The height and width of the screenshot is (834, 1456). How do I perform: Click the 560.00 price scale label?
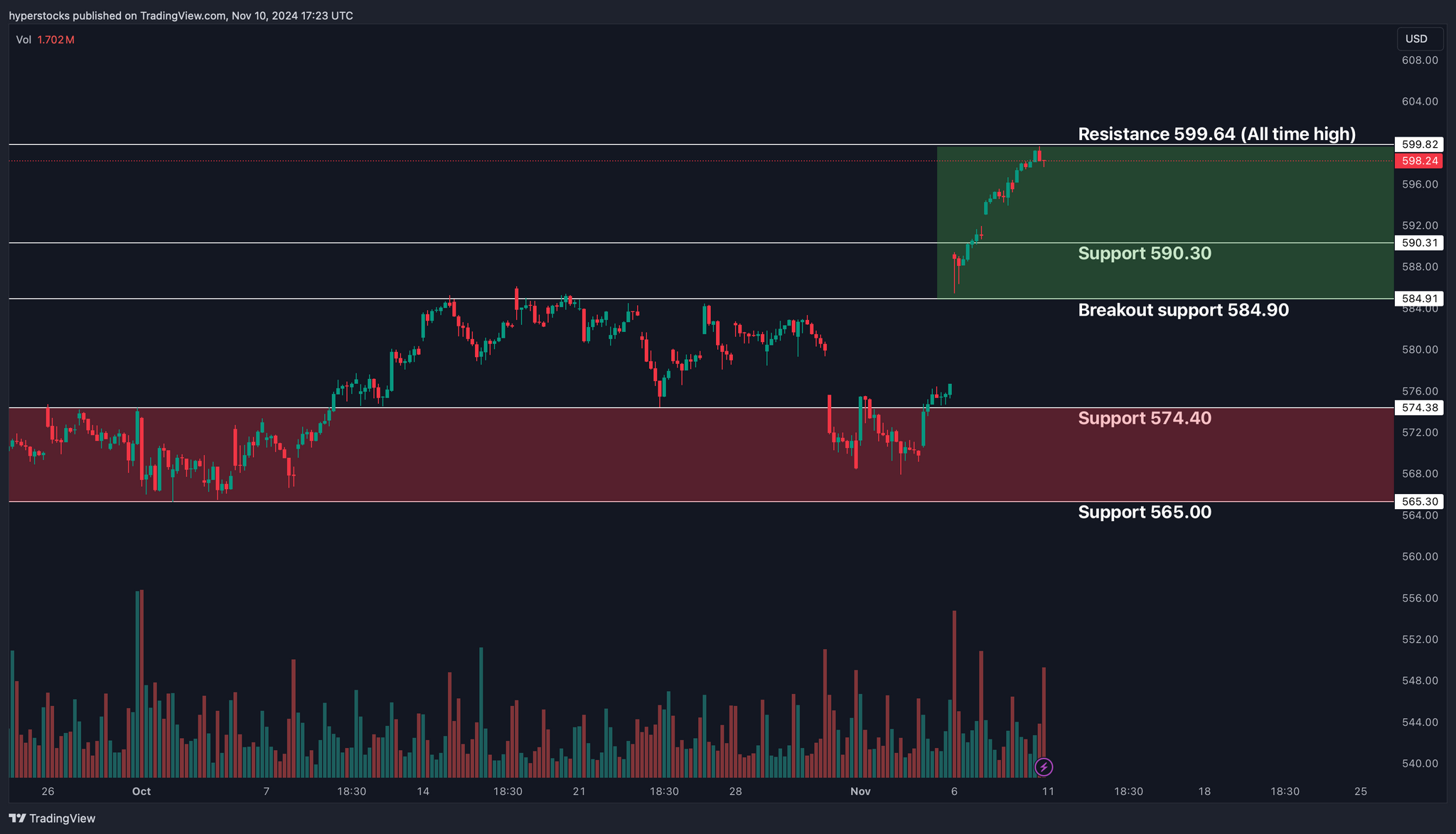[1420, 557]
